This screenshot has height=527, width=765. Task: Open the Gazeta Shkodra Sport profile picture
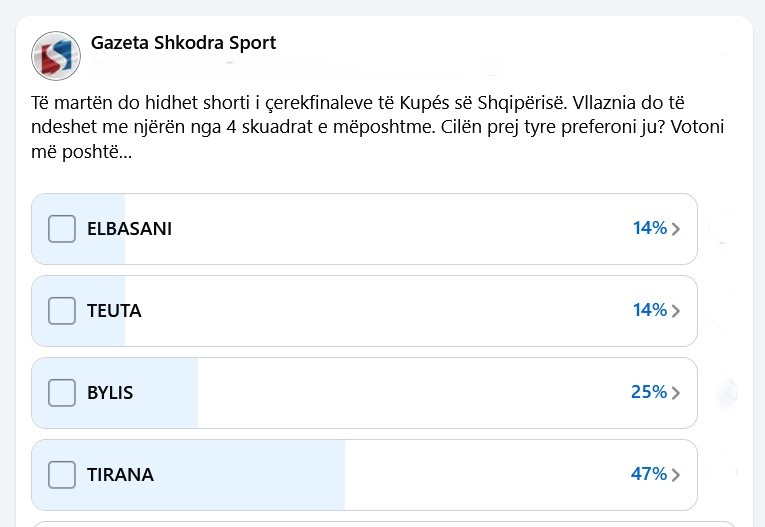click(57, 56)
